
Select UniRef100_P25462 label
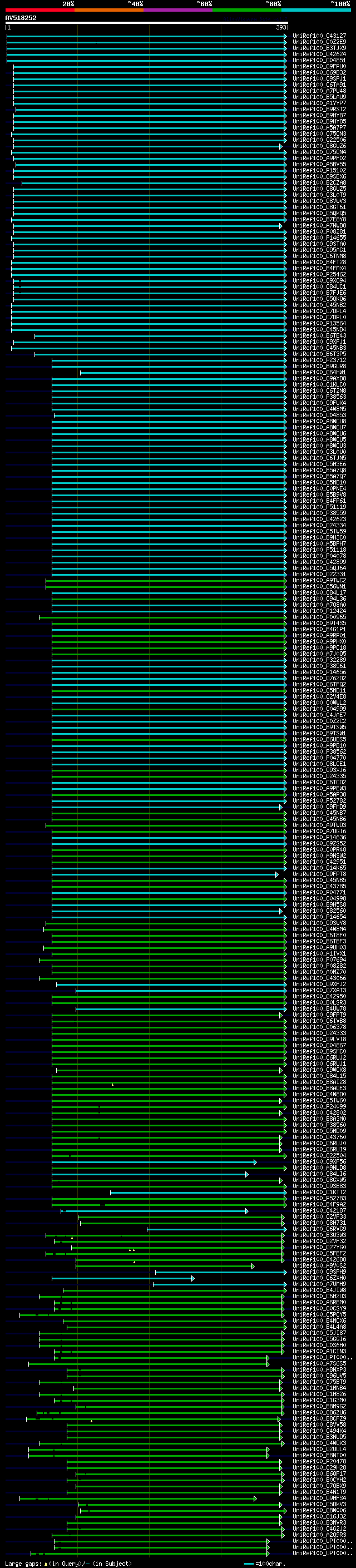[319, 275]
